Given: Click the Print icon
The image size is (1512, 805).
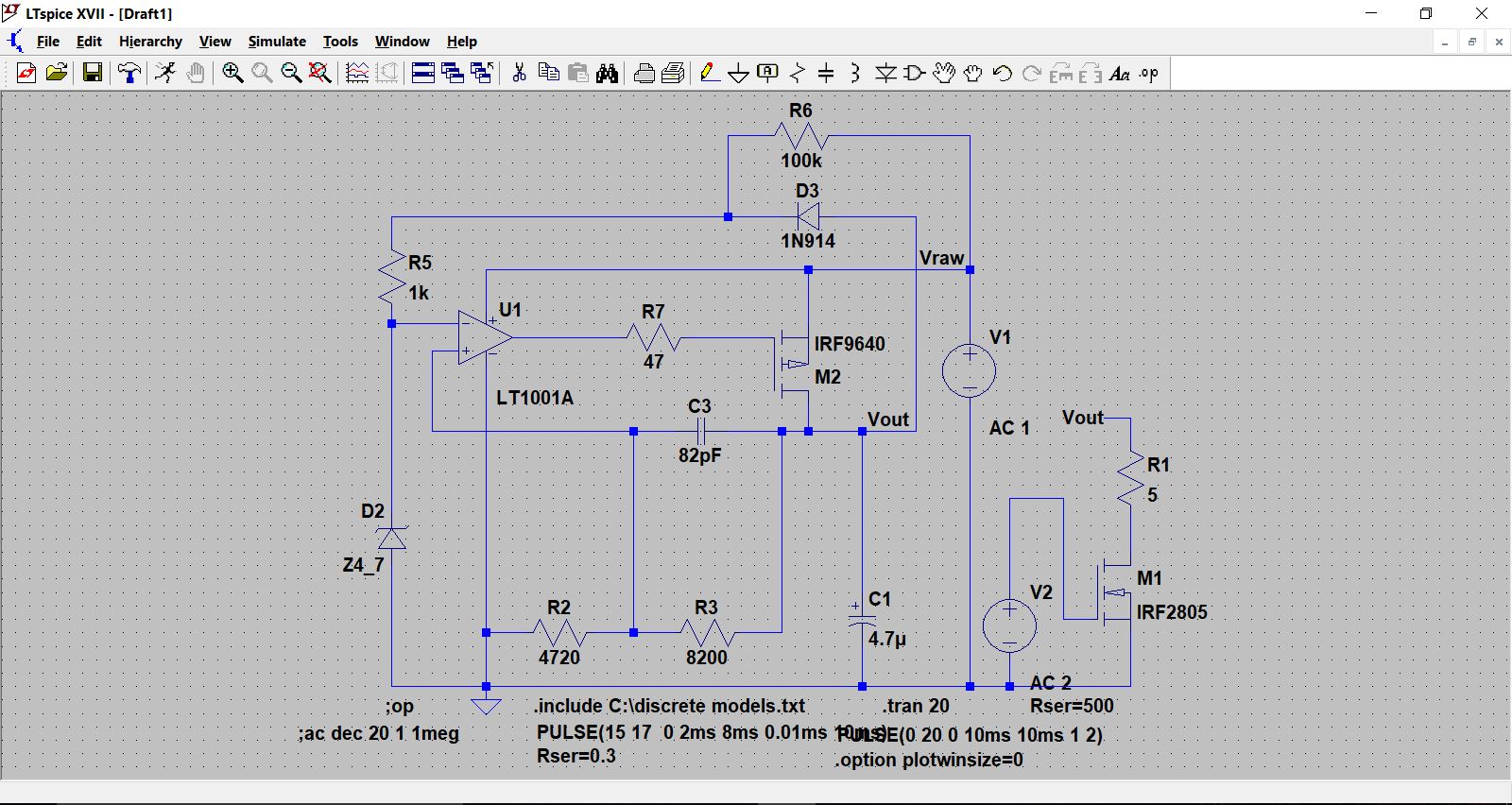Looking at the screenshot, I should pyautogui.click(x=644, y=73).
